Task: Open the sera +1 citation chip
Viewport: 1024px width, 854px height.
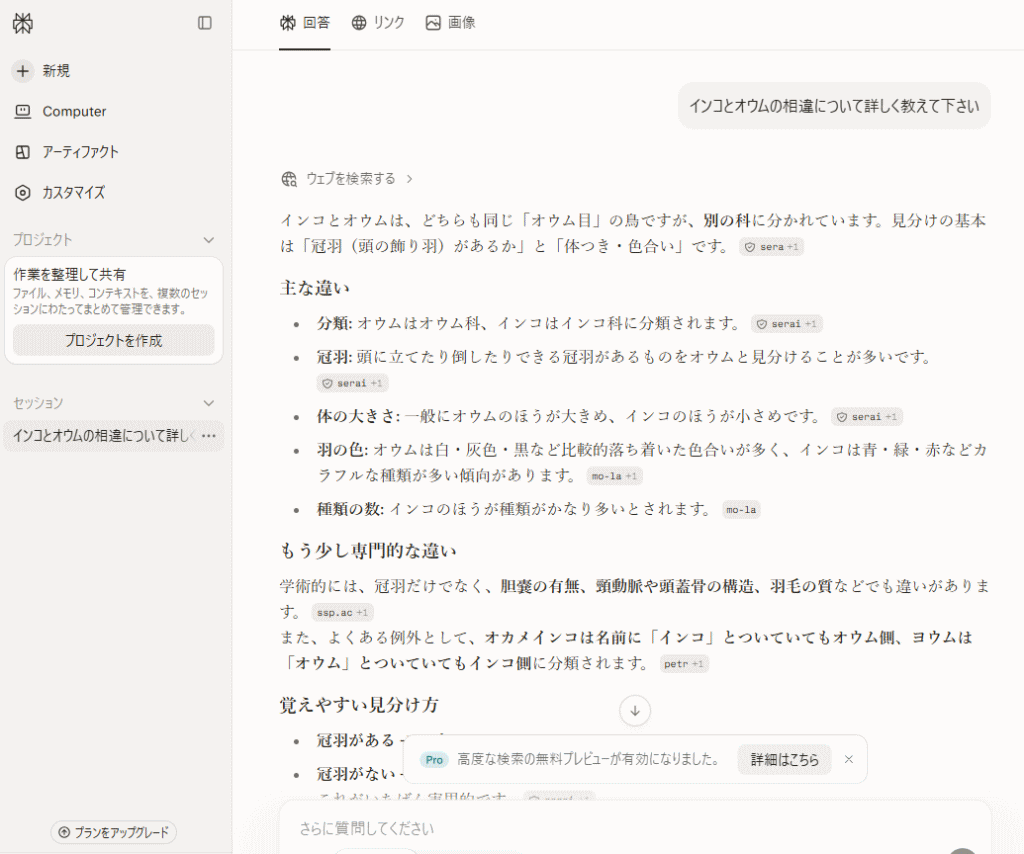Action: point(771,247)
